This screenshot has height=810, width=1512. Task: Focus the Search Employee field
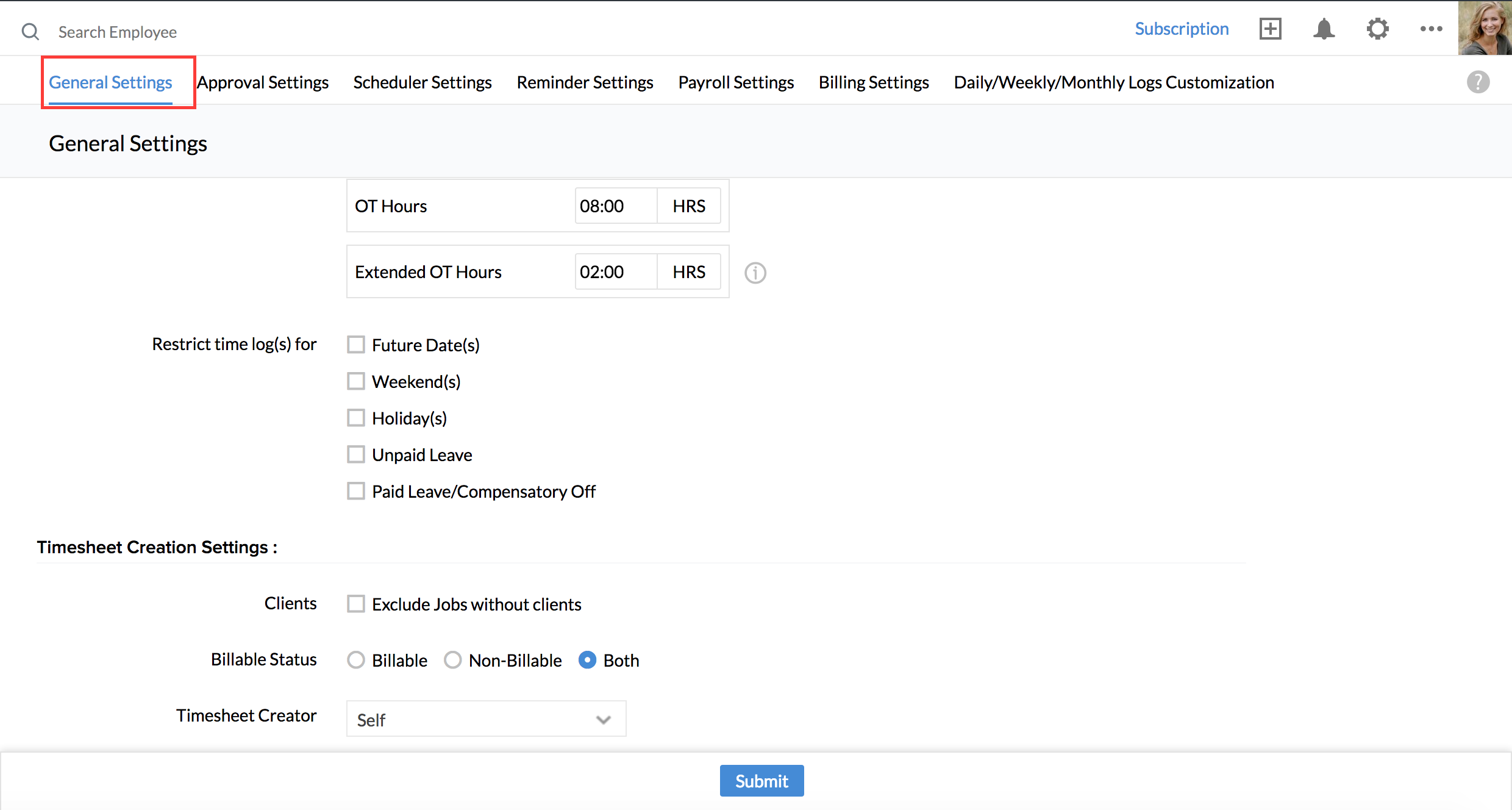pos(118,32)
